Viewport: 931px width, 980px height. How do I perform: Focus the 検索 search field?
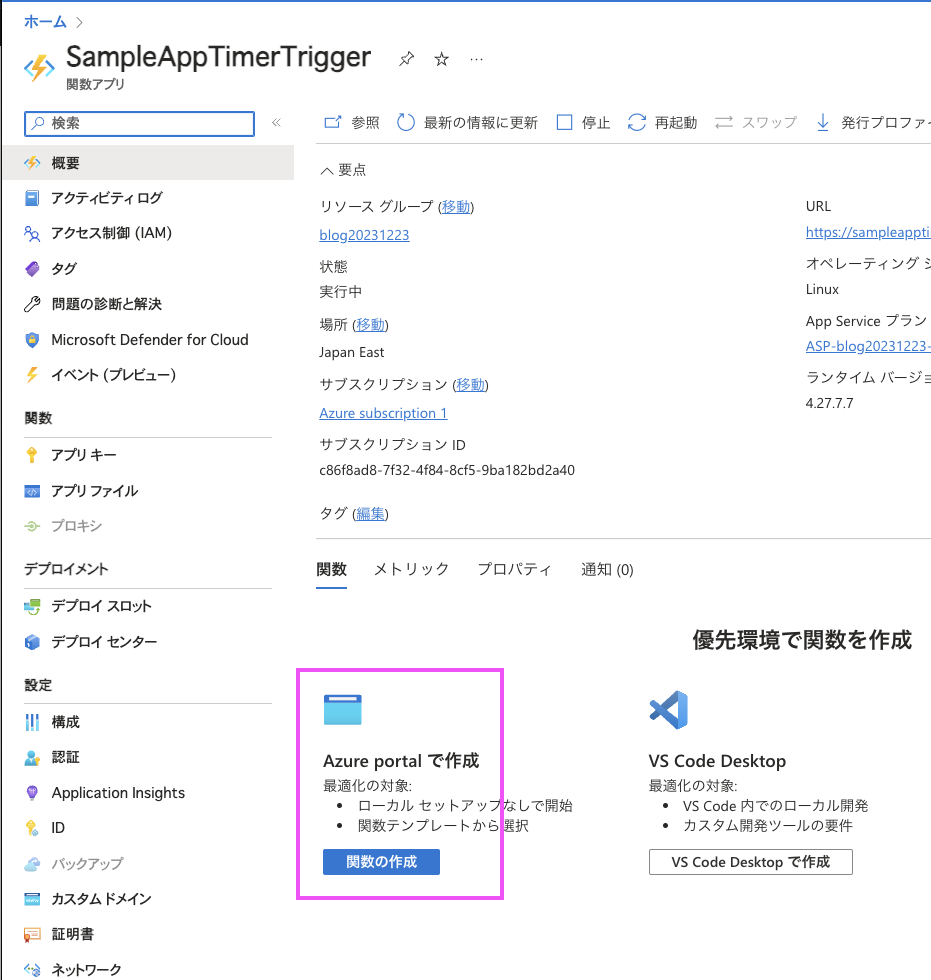139,123
